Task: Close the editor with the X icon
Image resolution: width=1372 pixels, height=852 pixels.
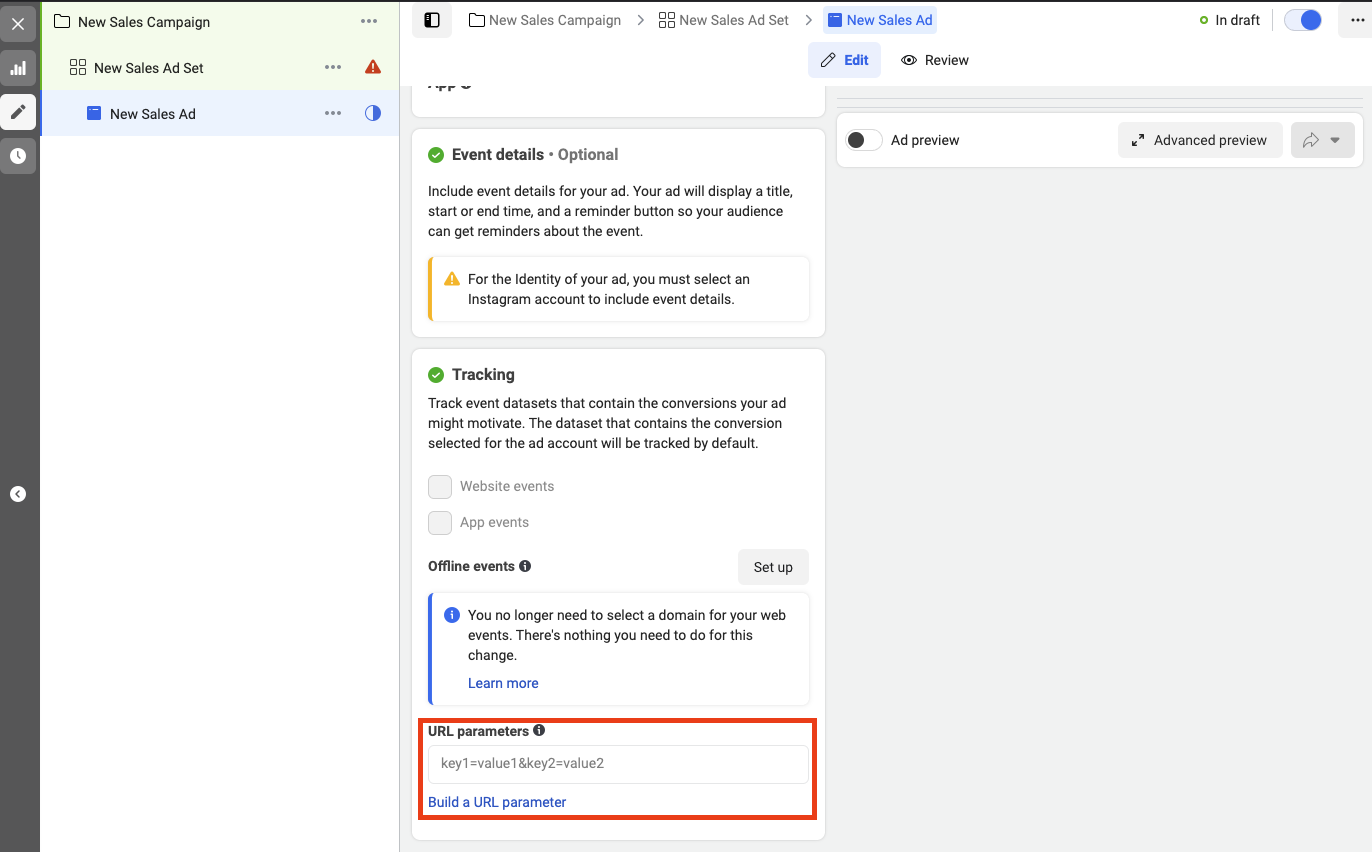Action: (18, 24)
